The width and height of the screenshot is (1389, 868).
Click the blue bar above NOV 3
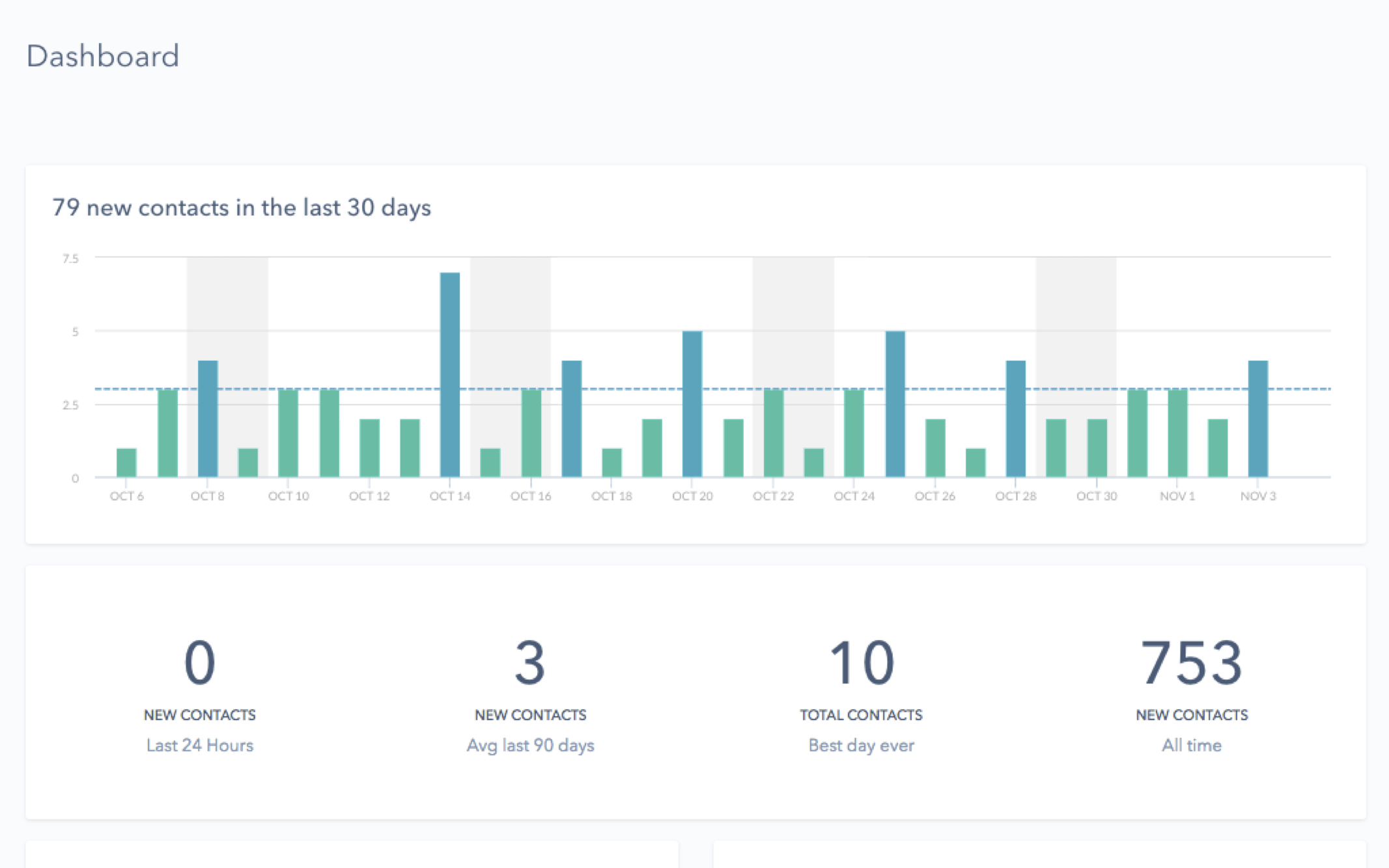point(1256,417)
